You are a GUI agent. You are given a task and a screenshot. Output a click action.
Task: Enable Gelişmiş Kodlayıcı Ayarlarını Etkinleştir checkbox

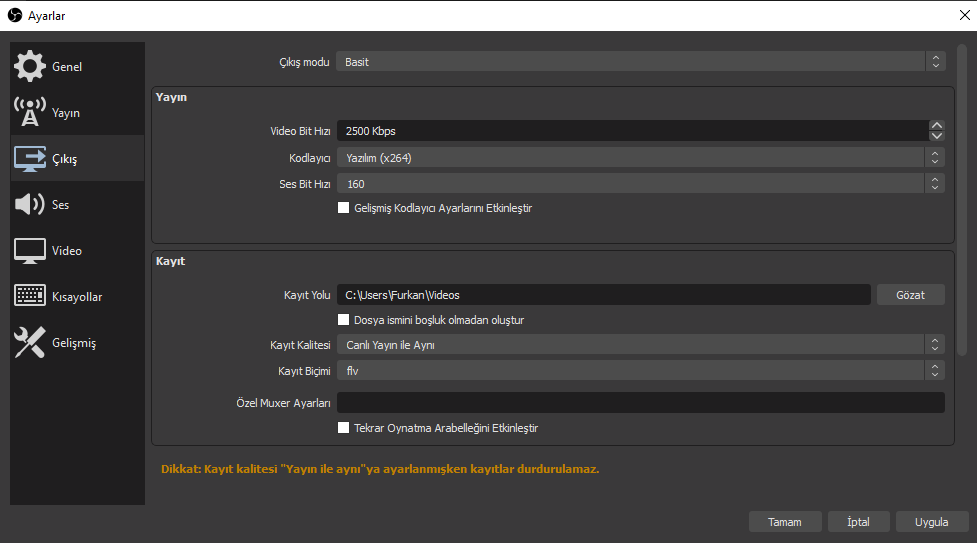(x=343, y=208)
